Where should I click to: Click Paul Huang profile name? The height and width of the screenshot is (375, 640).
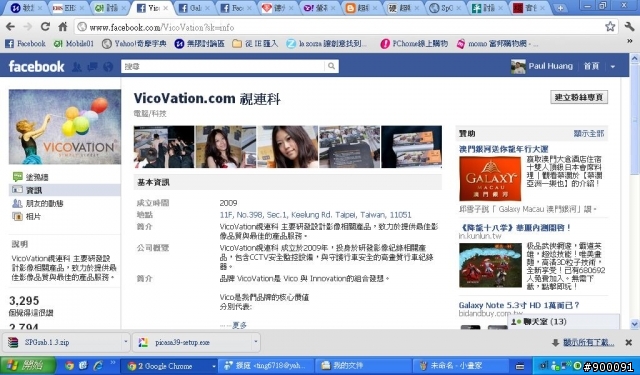[x=550, y=66]
